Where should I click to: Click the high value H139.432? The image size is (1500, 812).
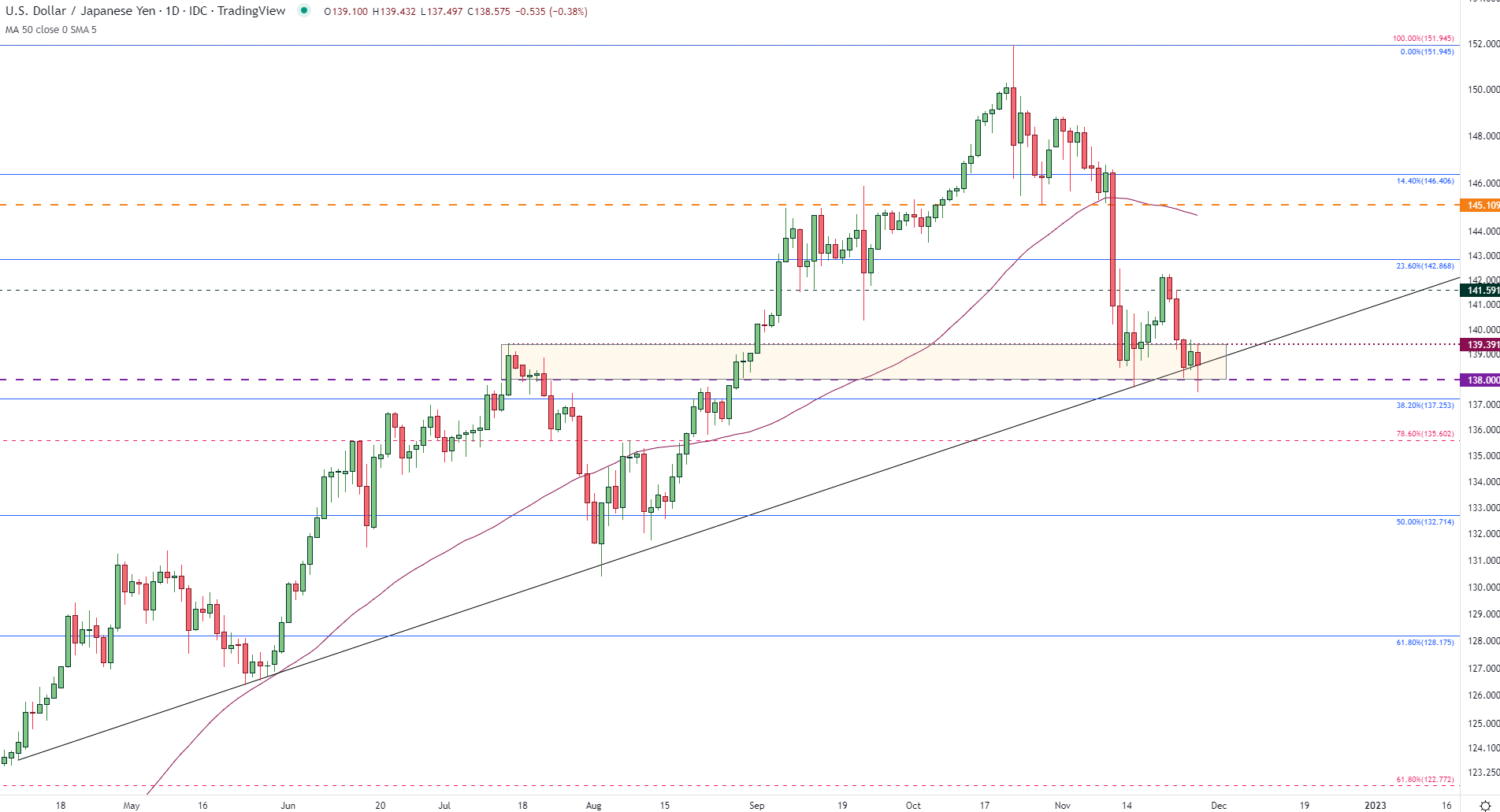[x=394, y=12]
